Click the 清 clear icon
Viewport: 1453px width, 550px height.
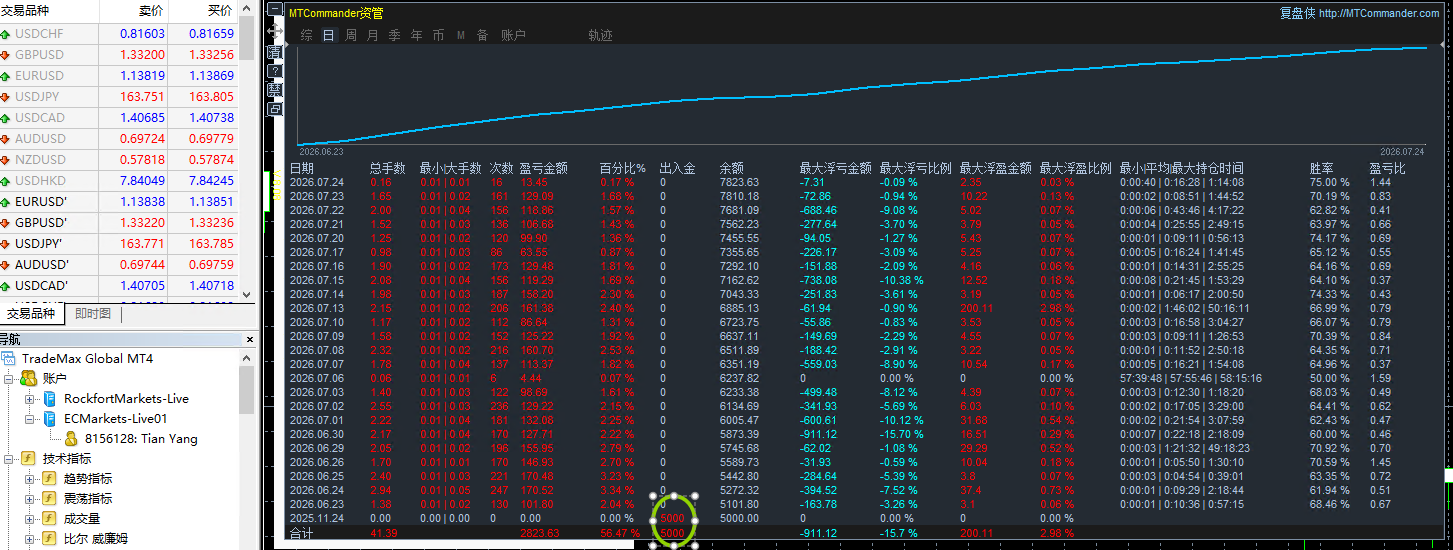[275, 52]
